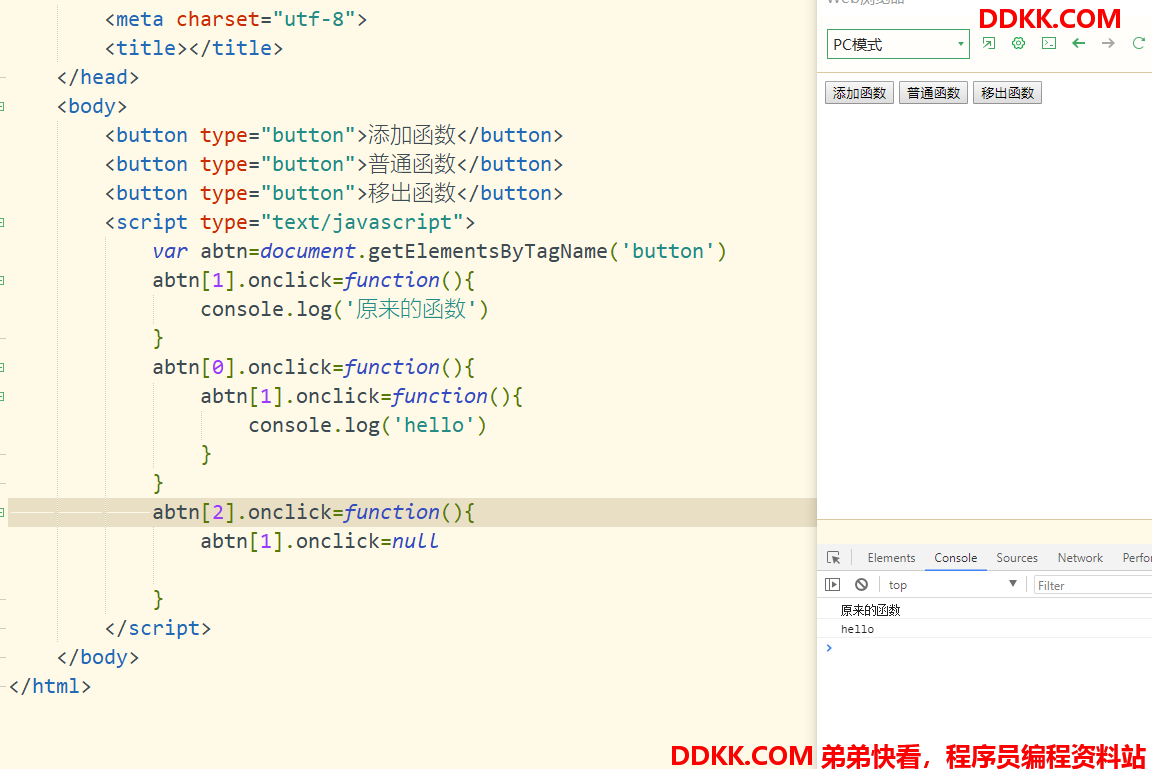This screenshot has height=769, width=1152.
Task: Go forward using the right arrow
Action: (1108, 43)
